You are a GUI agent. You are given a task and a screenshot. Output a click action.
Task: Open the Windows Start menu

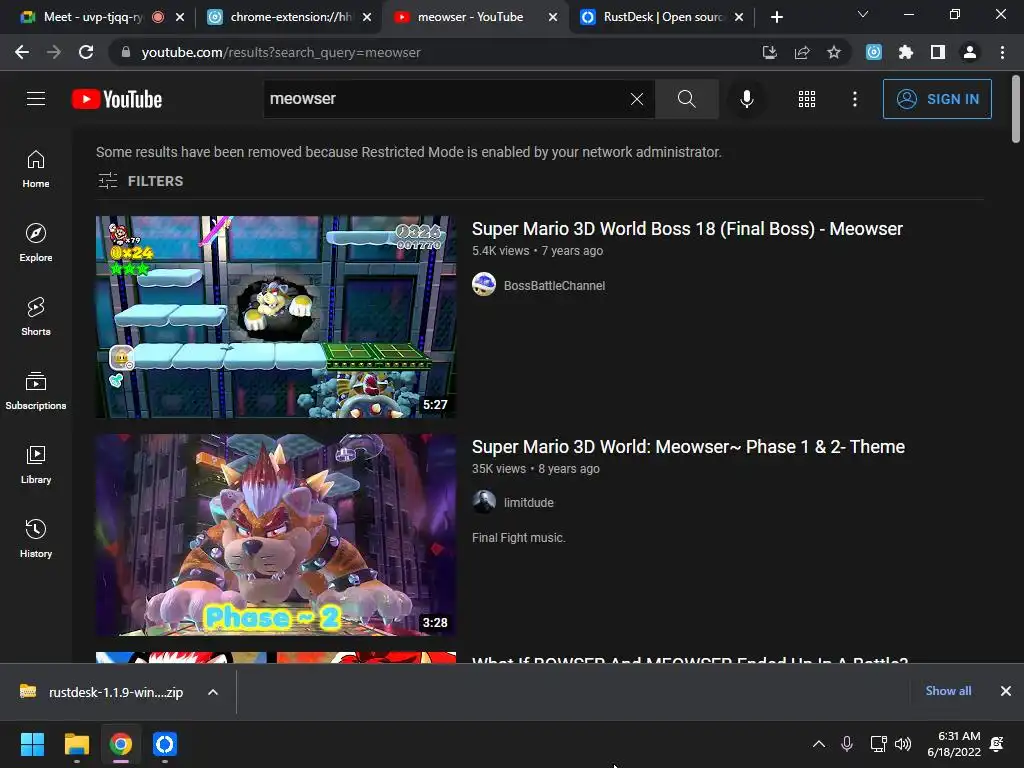click(x=32, y=744)
